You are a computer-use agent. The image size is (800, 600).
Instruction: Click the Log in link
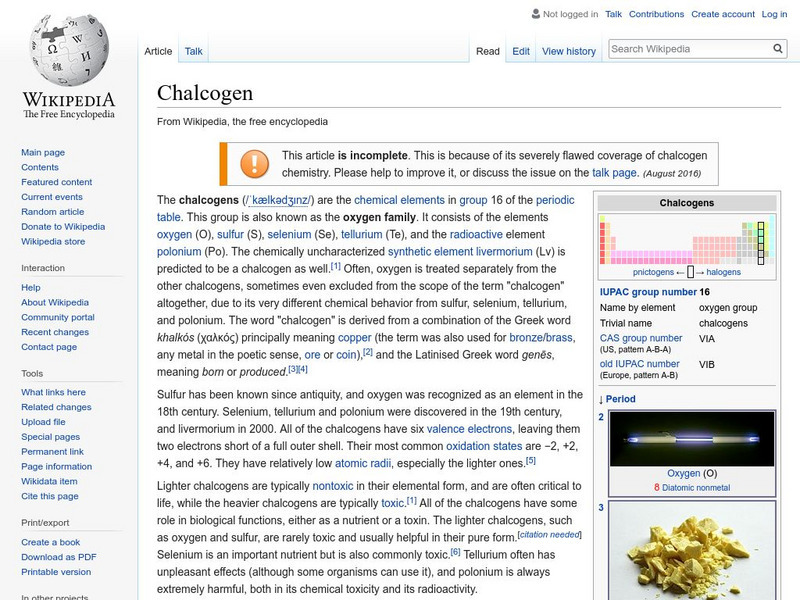click(x=774, y=14)
